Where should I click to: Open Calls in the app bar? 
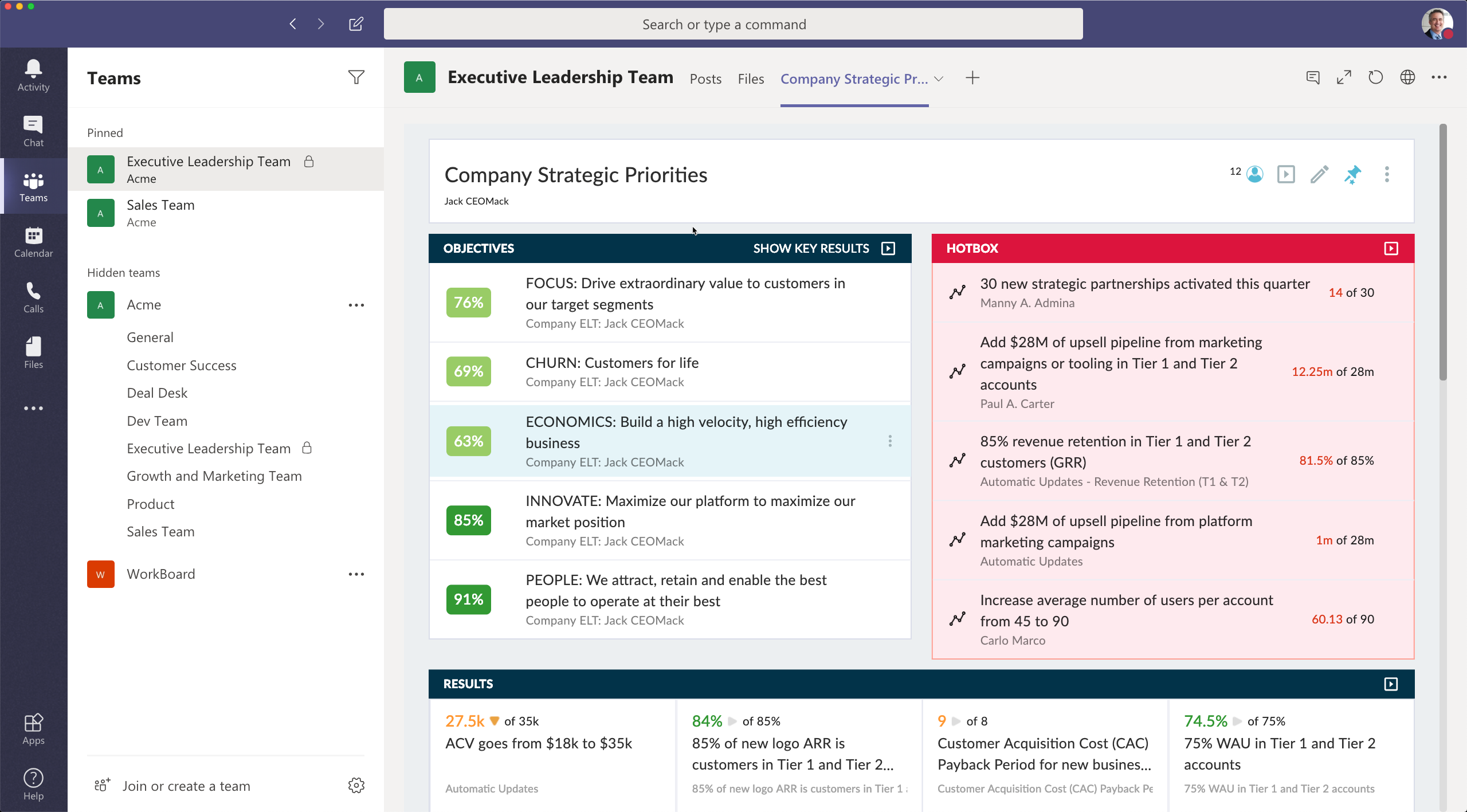(33, 297)
